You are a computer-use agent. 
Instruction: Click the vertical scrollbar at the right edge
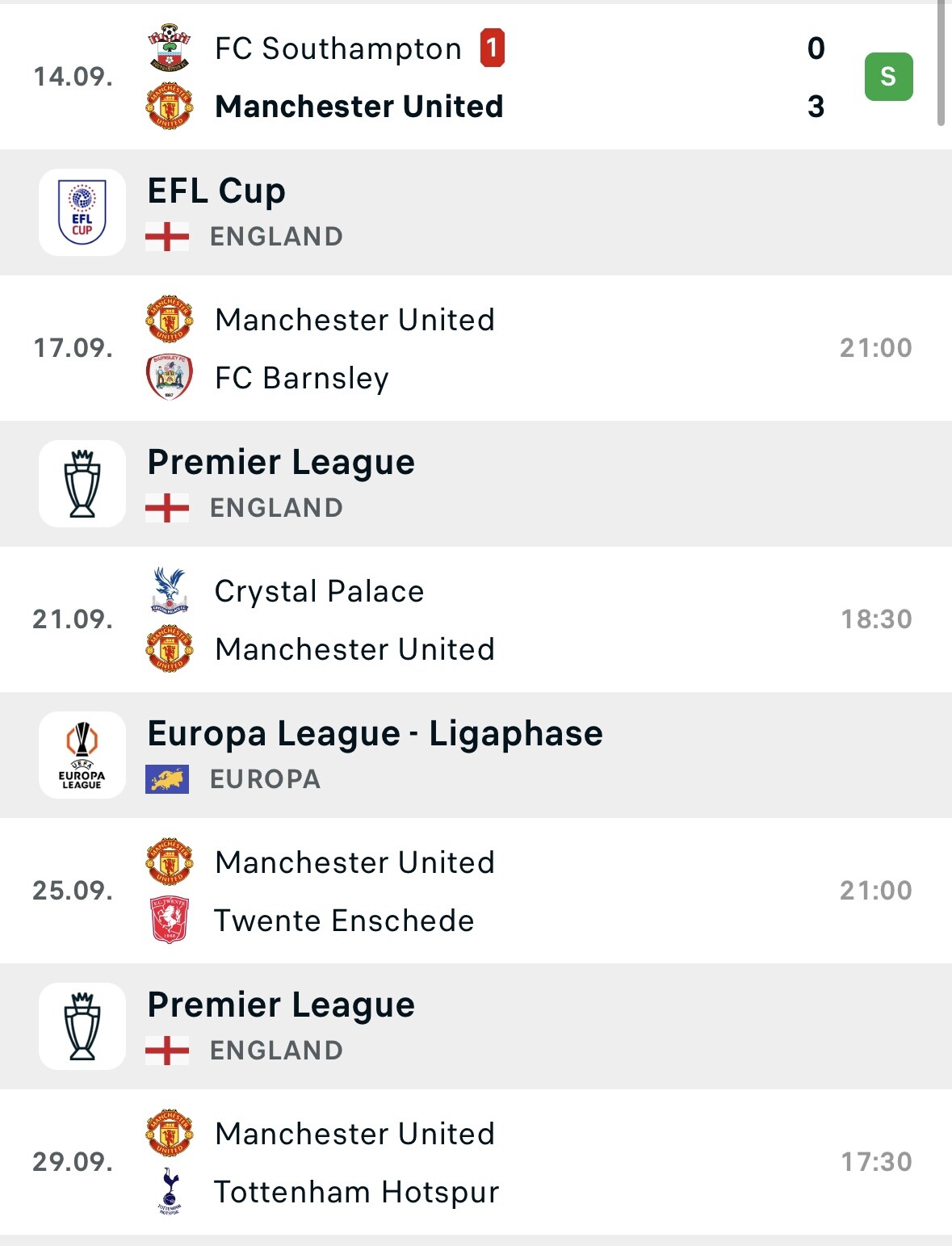coord(941,63)
